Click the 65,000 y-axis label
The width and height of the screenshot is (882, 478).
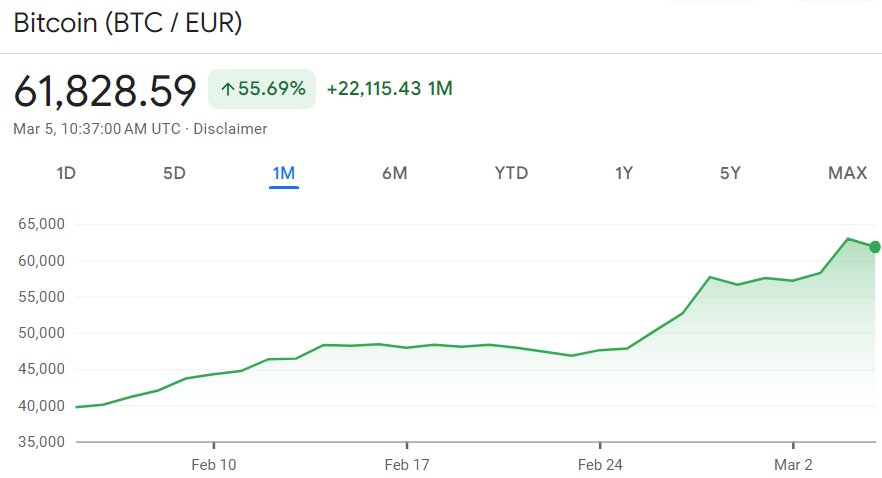click(x=42, y=224)
